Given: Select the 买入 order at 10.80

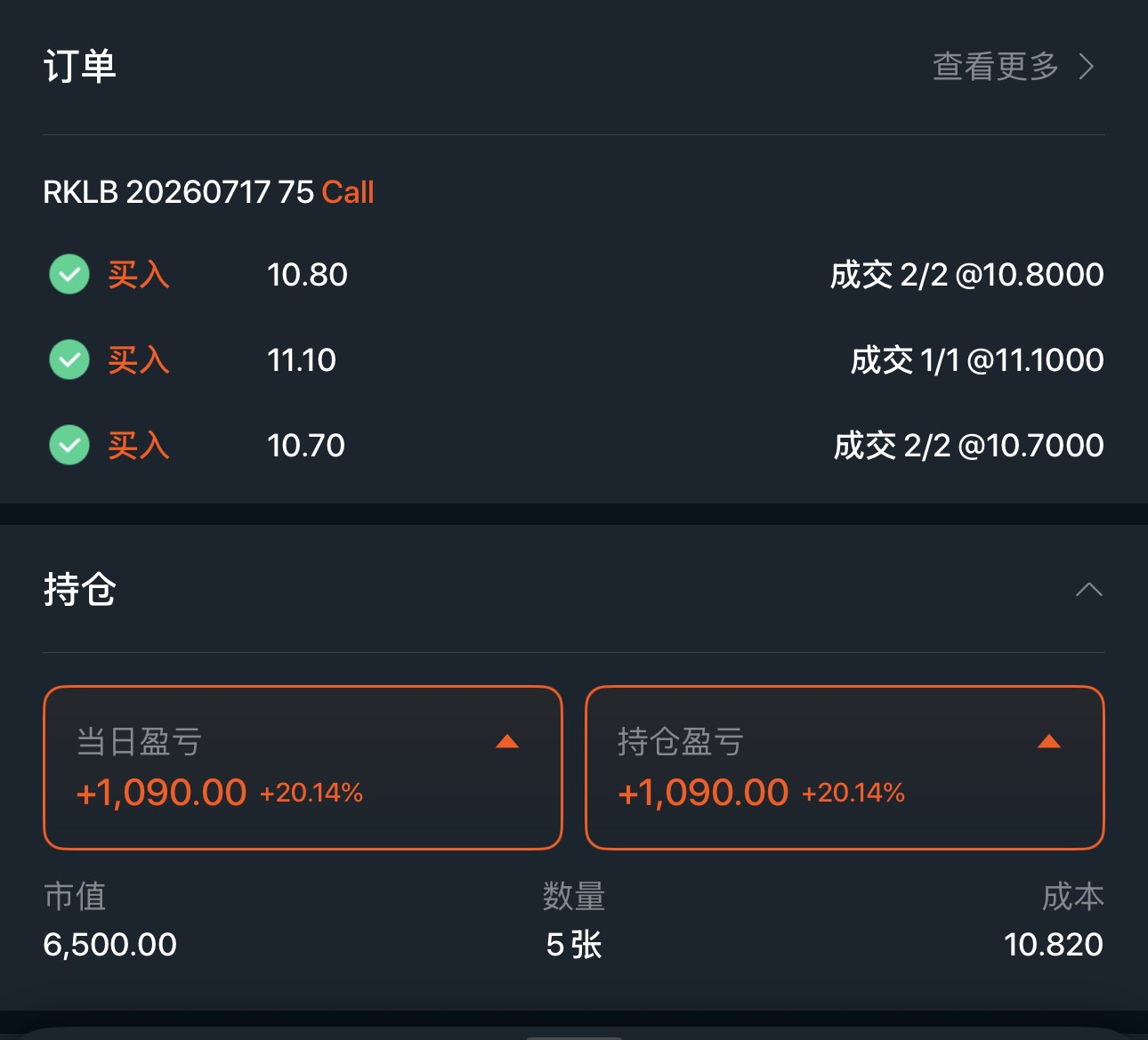Looking at the screenshot, I should pos(139,275).
